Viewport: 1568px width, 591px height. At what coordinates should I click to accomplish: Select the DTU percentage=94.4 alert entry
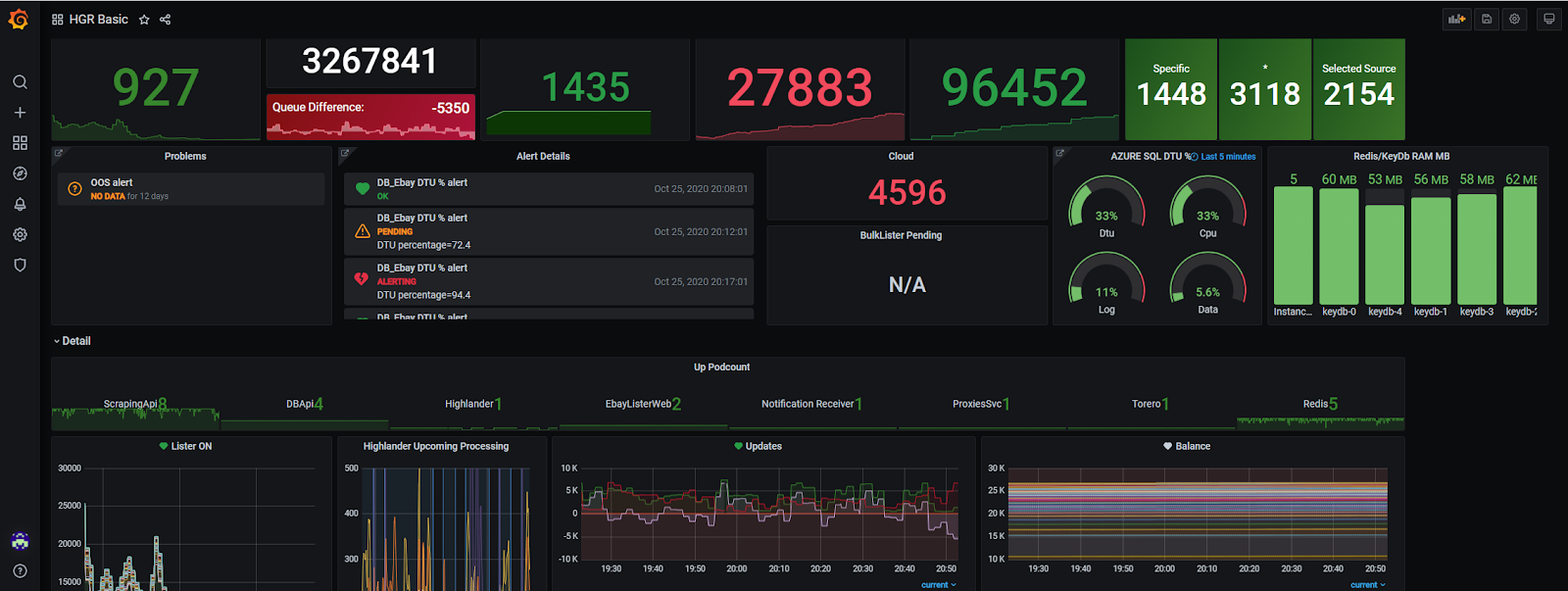[x=549, y=281]
